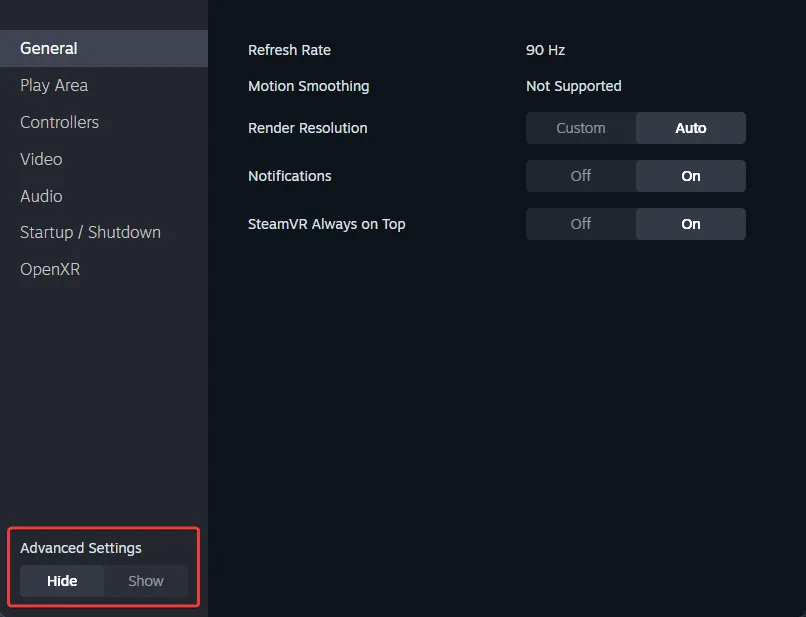This screenshot has width=806, height=617.
Task: Click the Advanced Settings label
Action: click(x=81, y=548)
